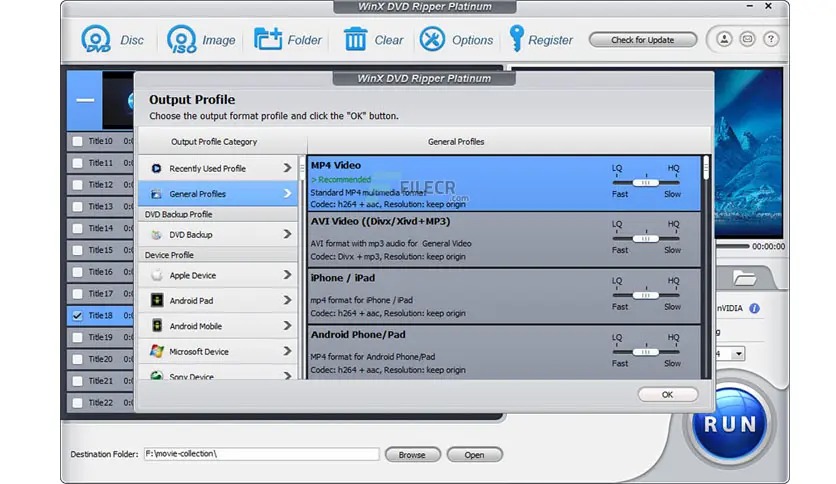The height and width of the screenshot is (484, 836).
Task: Click the MP4 Video quality slider
Action: click(646, 182)
